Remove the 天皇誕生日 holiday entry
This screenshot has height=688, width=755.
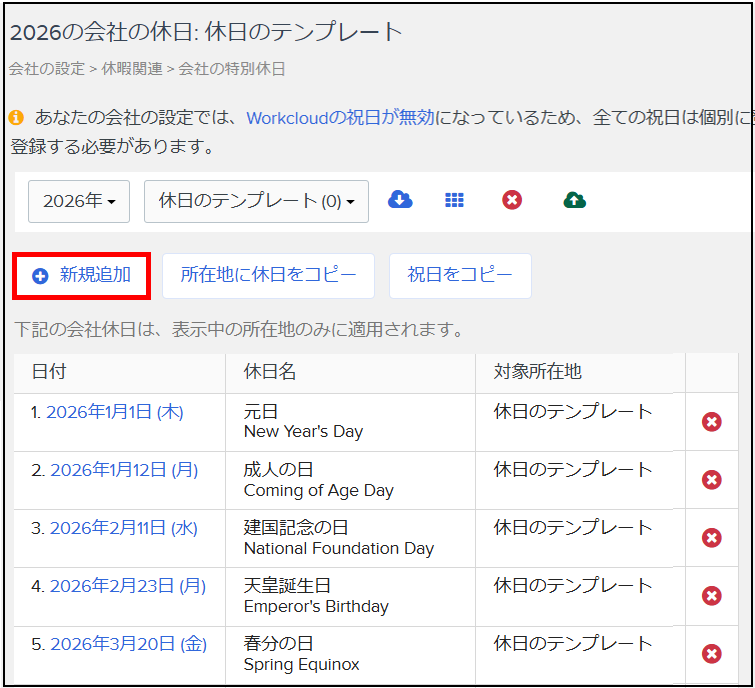click(712, 596)
